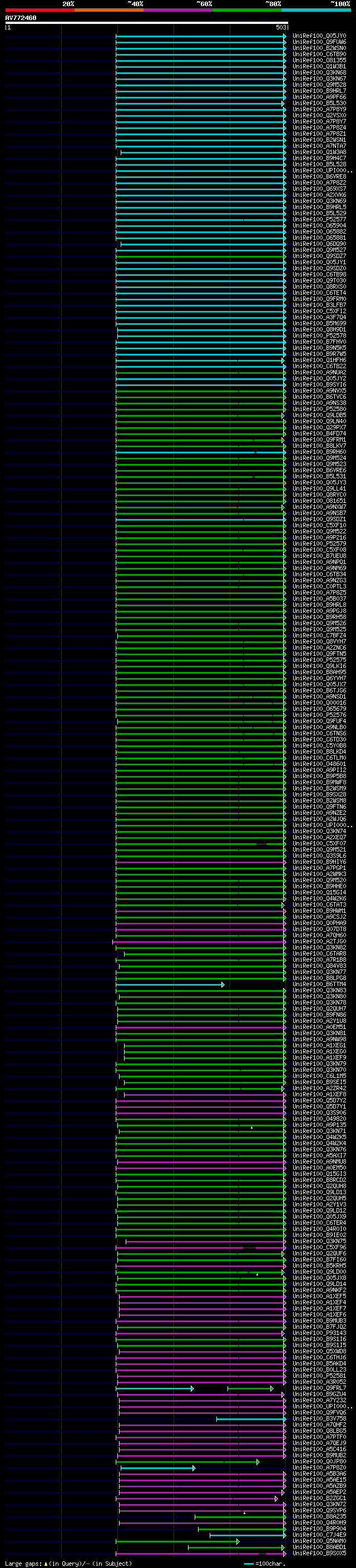Viewport: 356px width, 1568px height.
Task: Click hit label UniRef100_B9R7W5
Action: 319,354
